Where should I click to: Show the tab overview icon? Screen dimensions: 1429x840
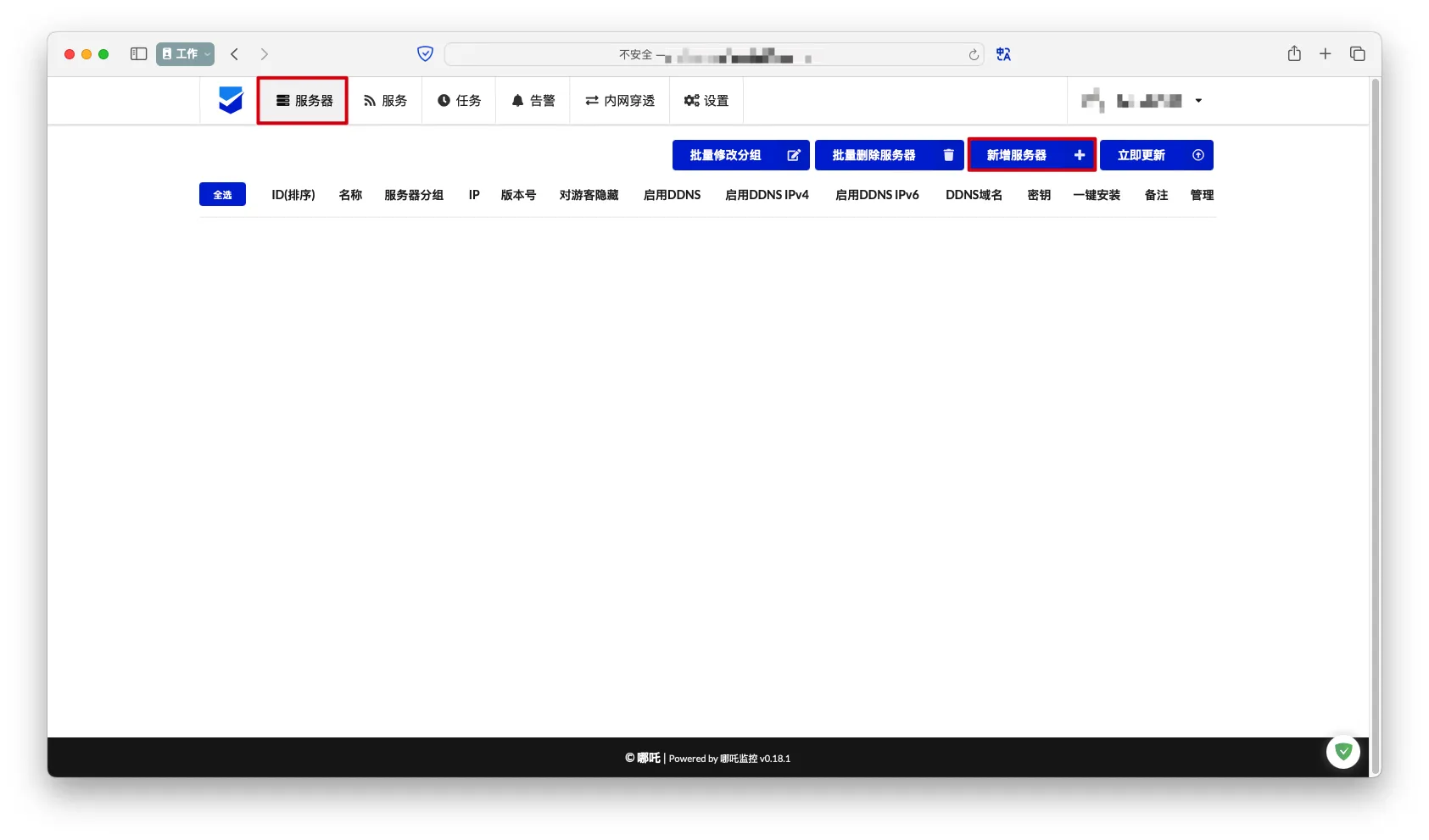(1357, 54)
